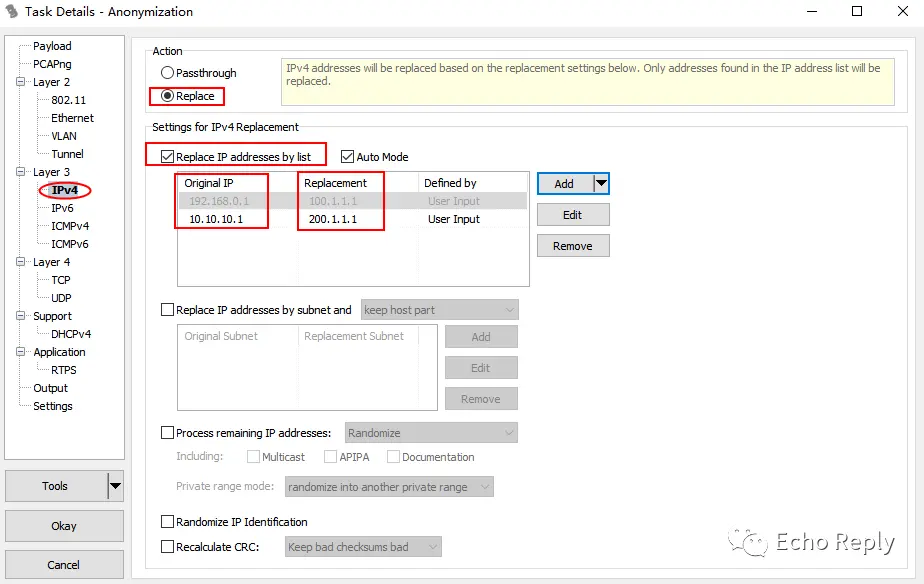Select PCAPng in the tree
Viewport: 924px width, 584px height.
click(52, 64)
